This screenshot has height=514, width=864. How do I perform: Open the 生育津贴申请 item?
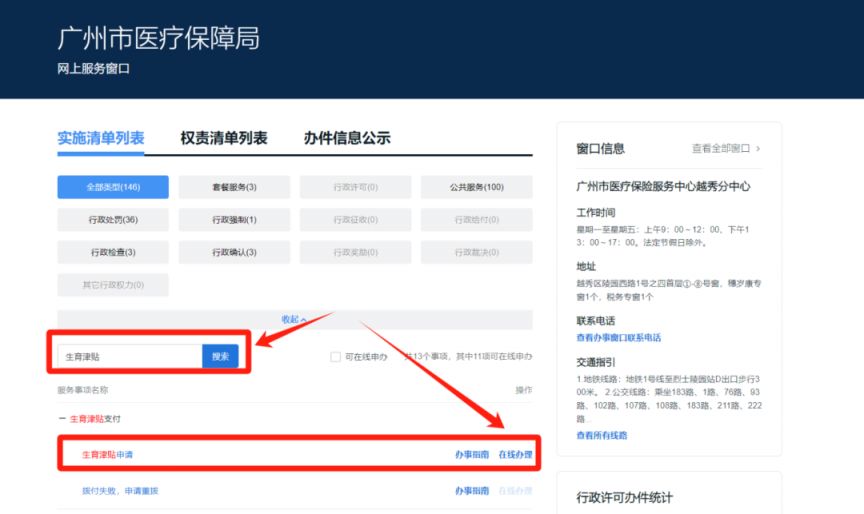coord(107,455)
